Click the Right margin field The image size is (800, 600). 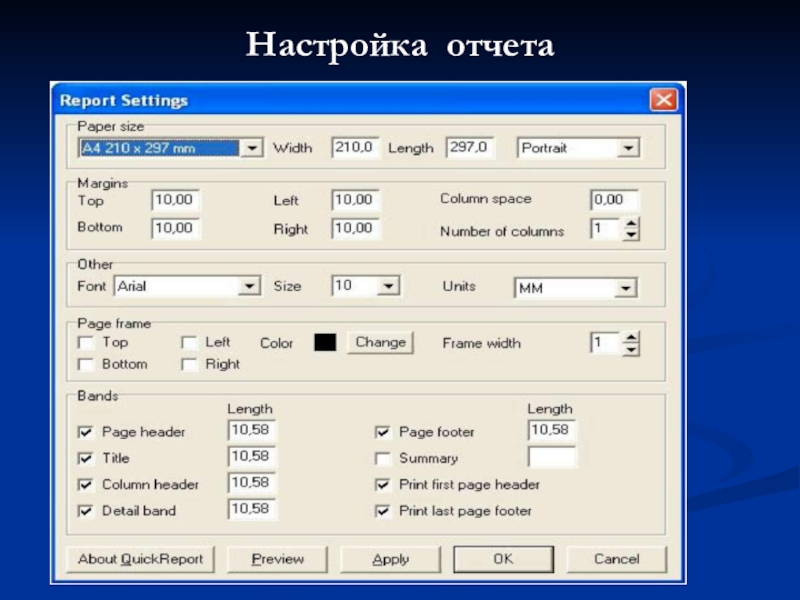[x=355, y=228]
